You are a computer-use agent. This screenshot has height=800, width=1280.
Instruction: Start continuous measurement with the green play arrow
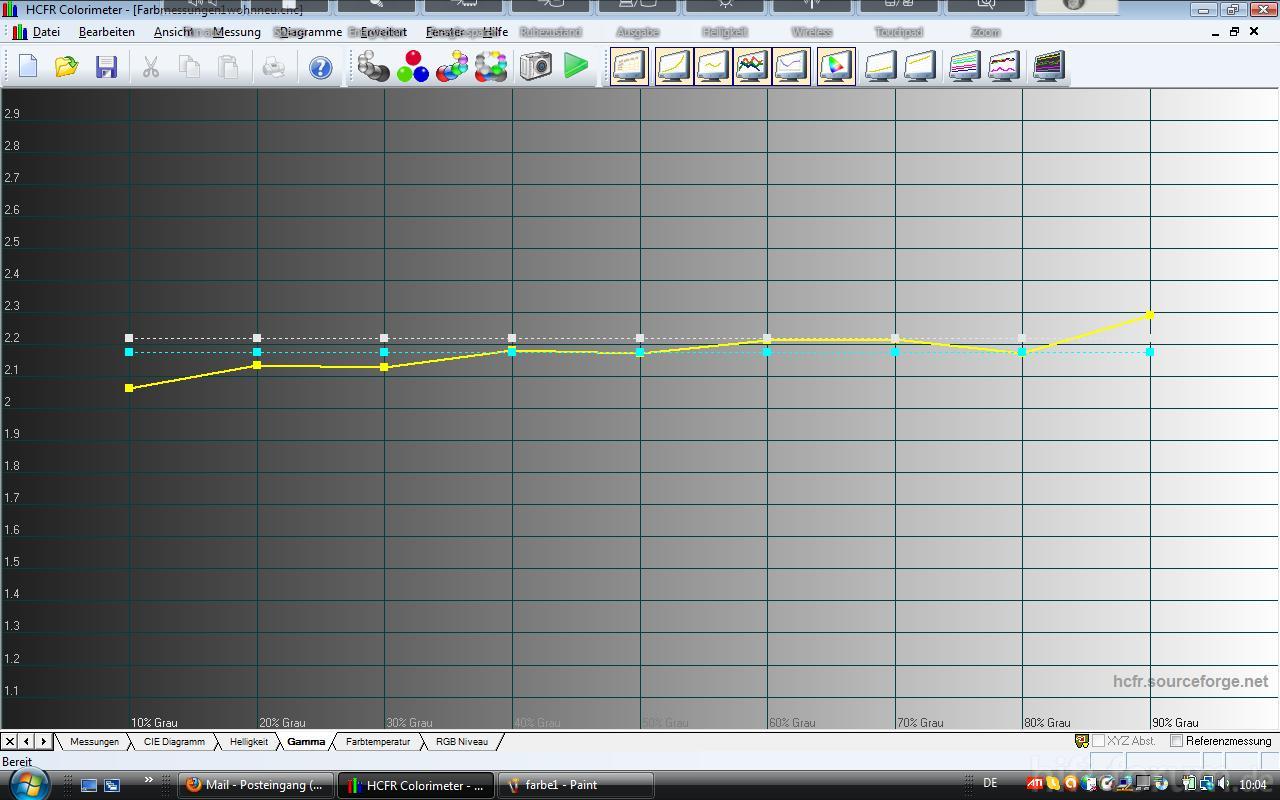click(x=576, y=67)
